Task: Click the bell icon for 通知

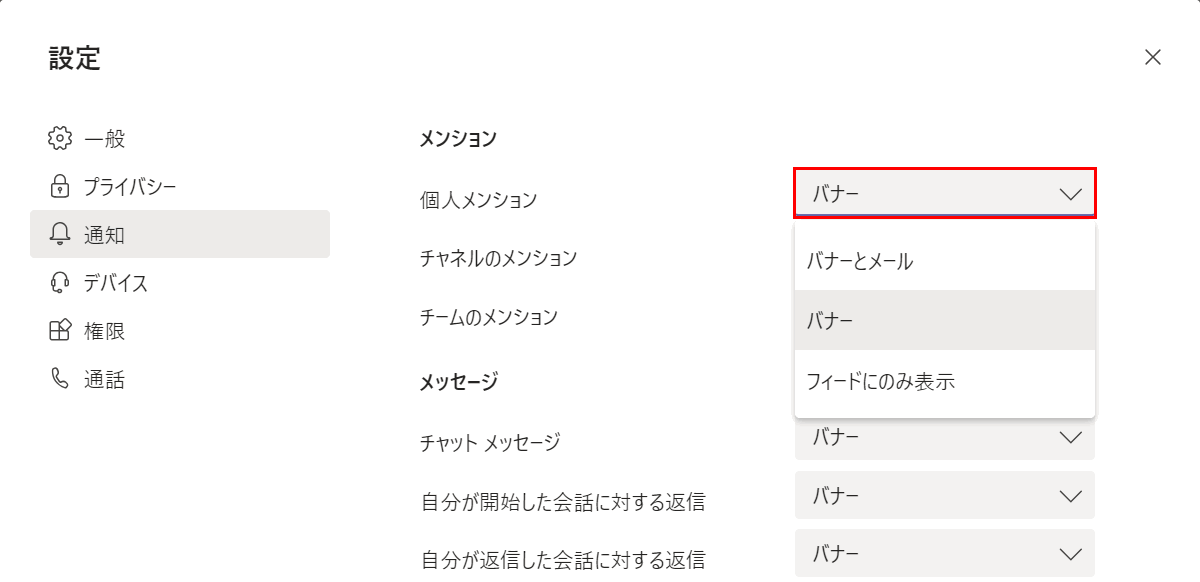Action: pyautogui.click(x=60, y=235)
